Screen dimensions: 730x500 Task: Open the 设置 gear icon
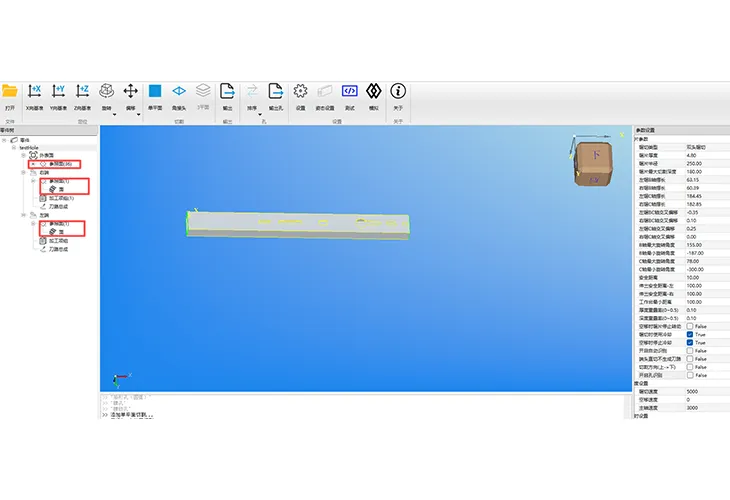[300, 91]
